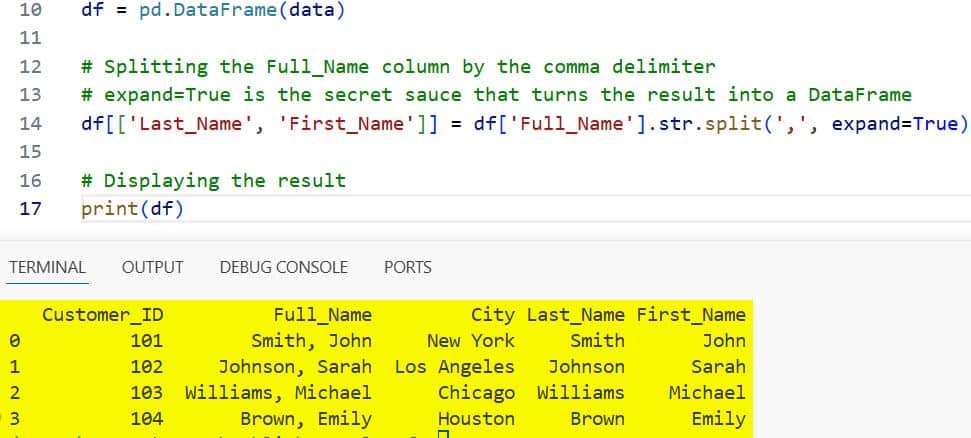The image size is (971, 438).
Task: Place cursor on the print(df) statement
Action: coord(132,209)
